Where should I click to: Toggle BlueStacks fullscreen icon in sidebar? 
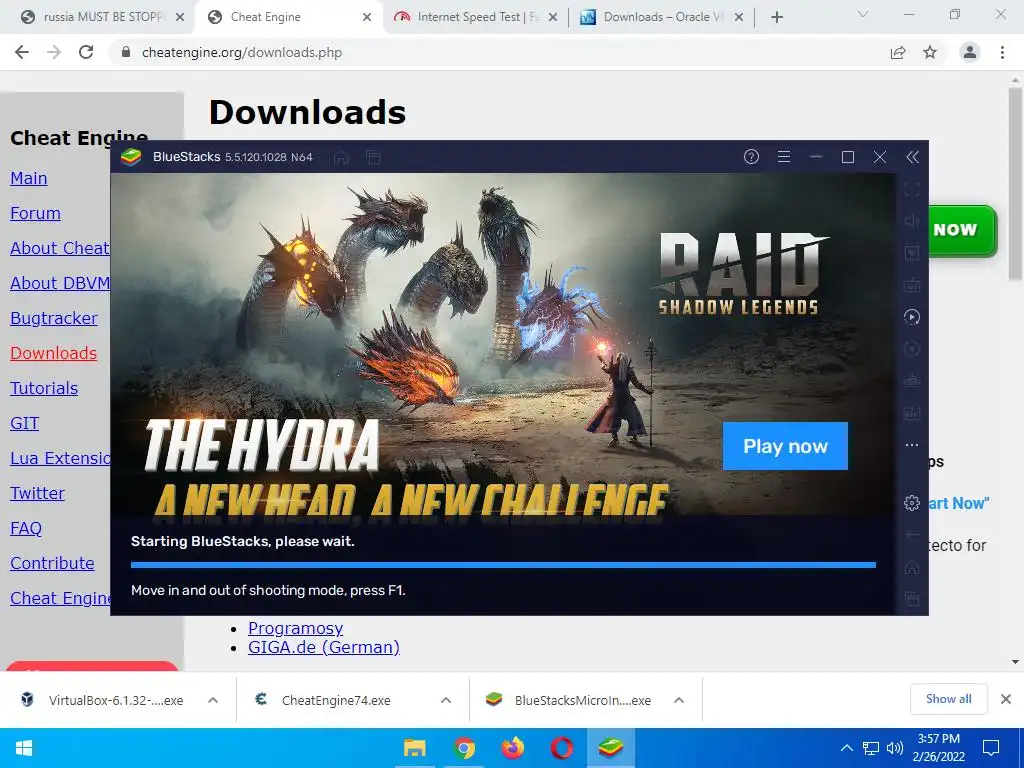click(x=912, y=189)
